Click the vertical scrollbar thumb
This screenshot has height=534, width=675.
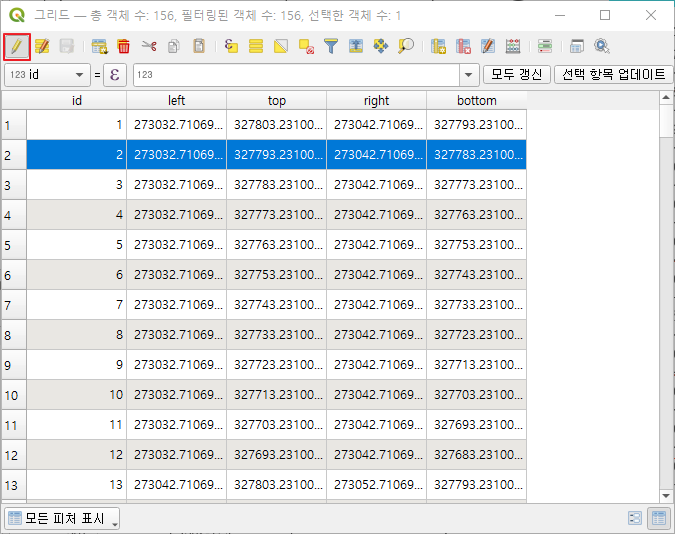pos(666,121)
